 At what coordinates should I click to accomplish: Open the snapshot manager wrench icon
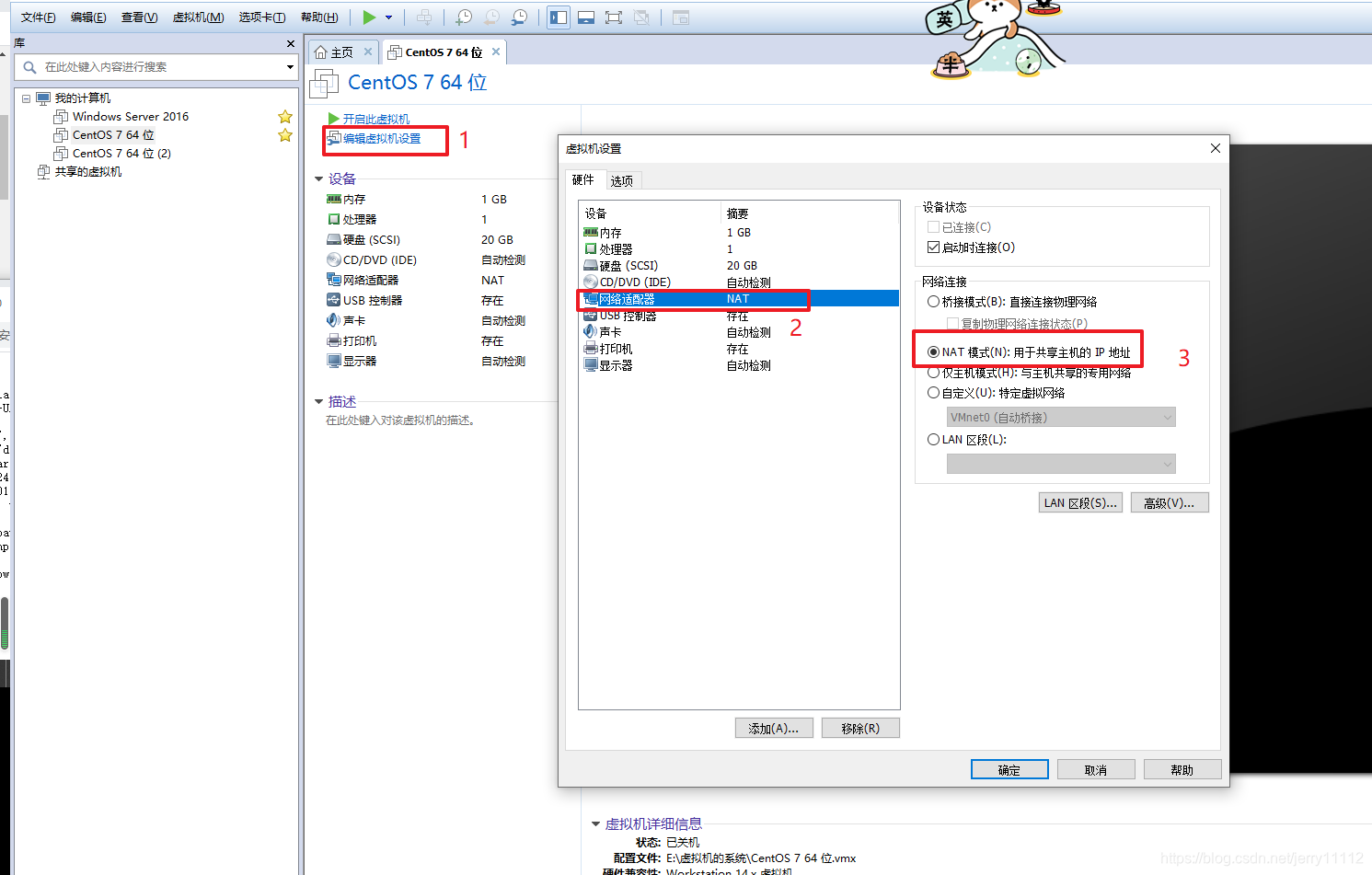point(520,17)
